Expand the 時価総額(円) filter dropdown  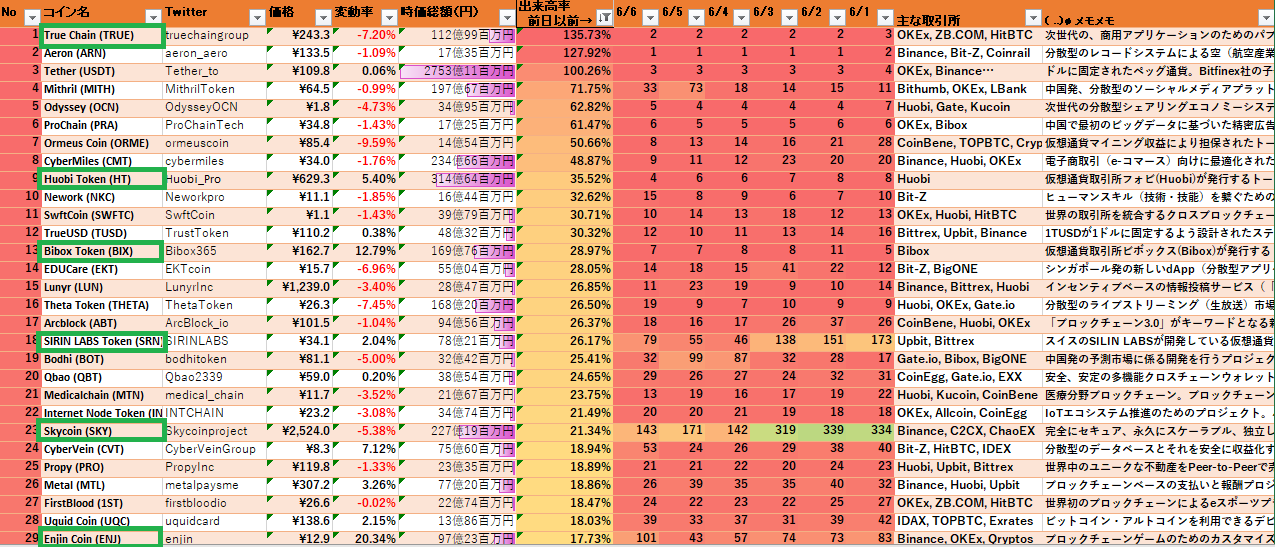click(x=507, y=17)
